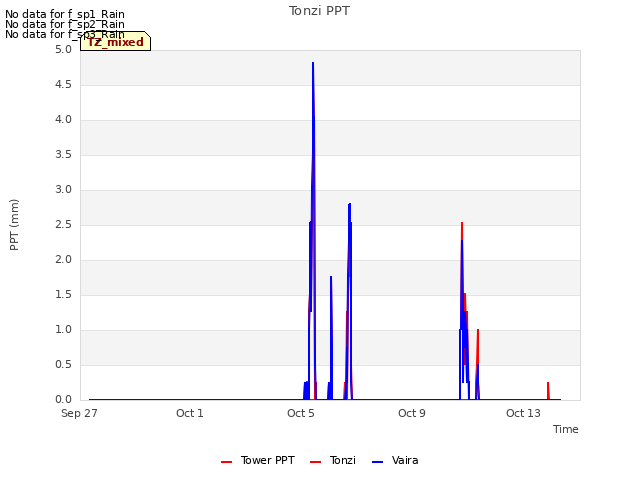Click the Sep 27 x-axis tick label
This screenshot has height=480, width=640.
(x=79, y=413)
